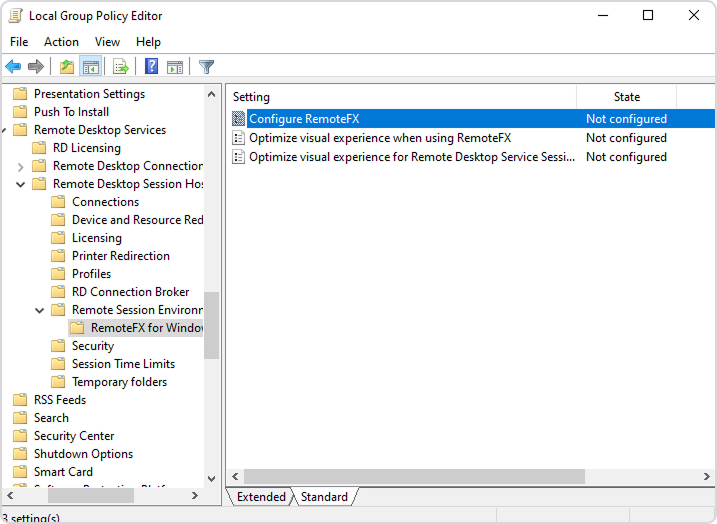Open the File menu
Viewport: 717px width, 524px height.
pos(19,42)
